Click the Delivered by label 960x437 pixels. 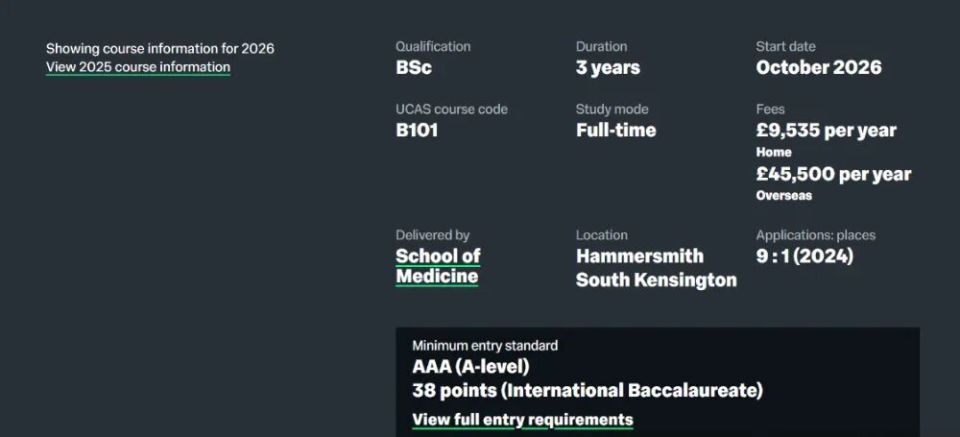coord(432,235)
